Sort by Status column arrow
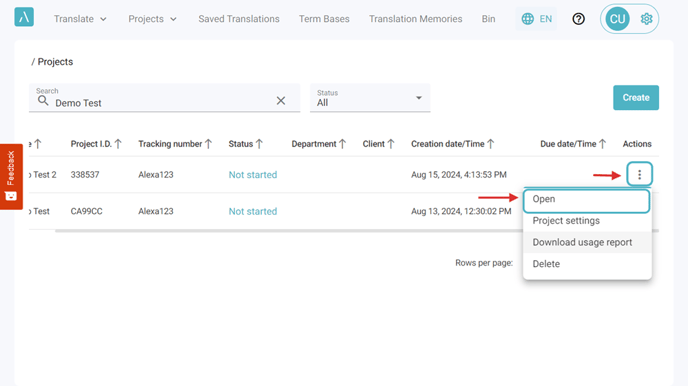The width and height of the screenshot is (688, 386). point(259,144)
